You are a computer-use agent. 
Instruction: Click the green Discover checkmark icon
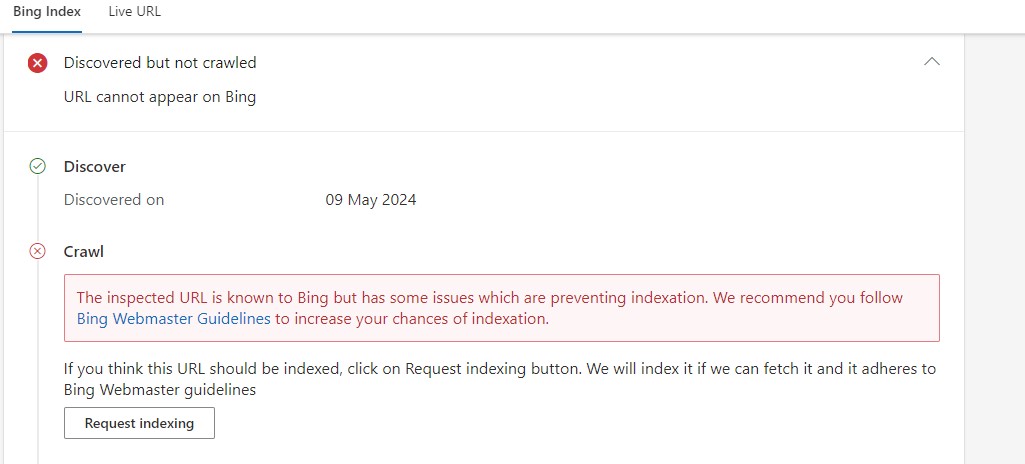(38, 167)
